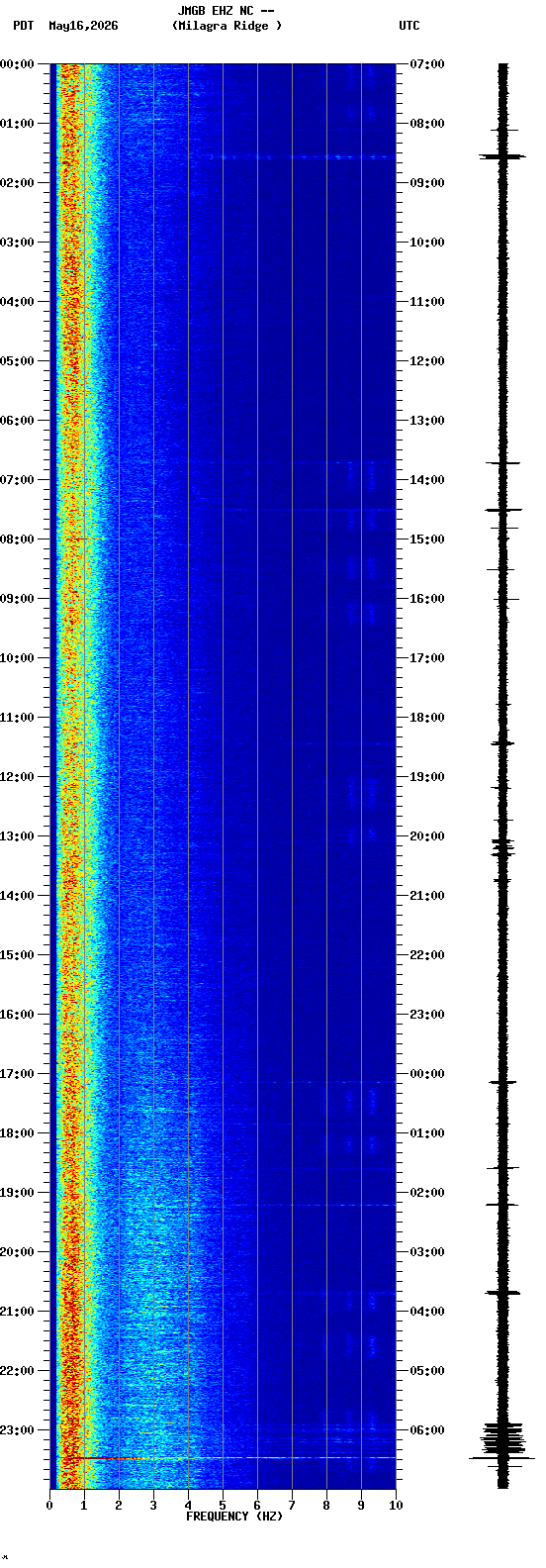Click frequency axis tick label "6"
546x1568 pixels.
[257, 1506]
